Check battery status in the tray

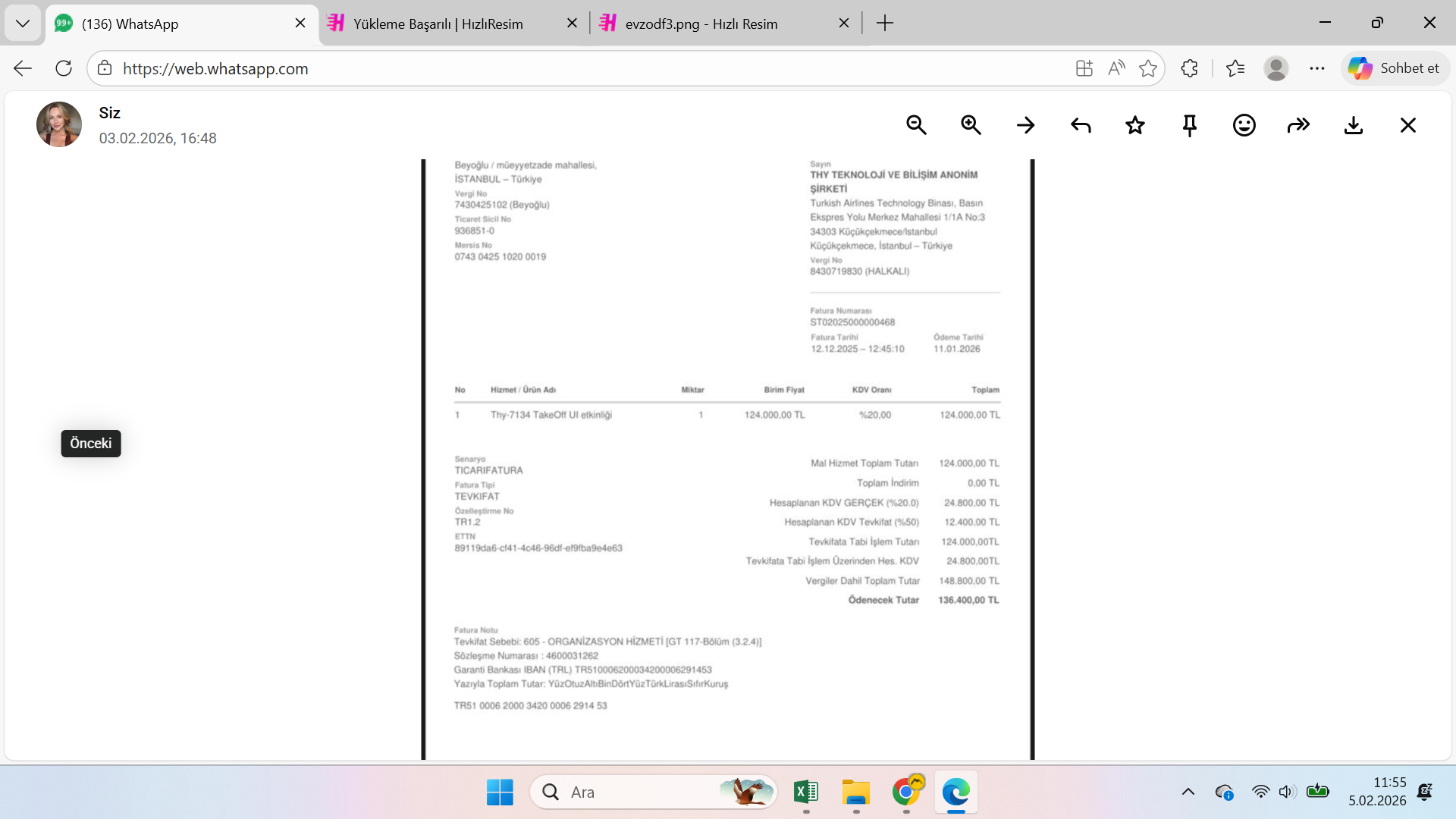coord(1318,792)
